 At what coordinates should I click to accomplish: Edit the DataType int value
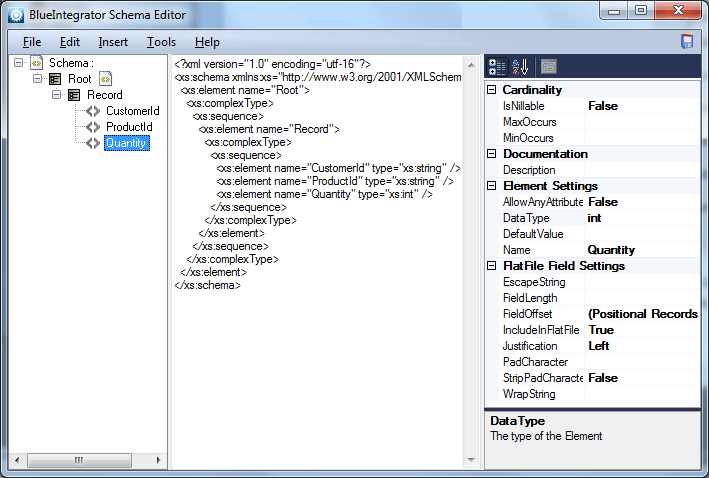click(642, 218)
